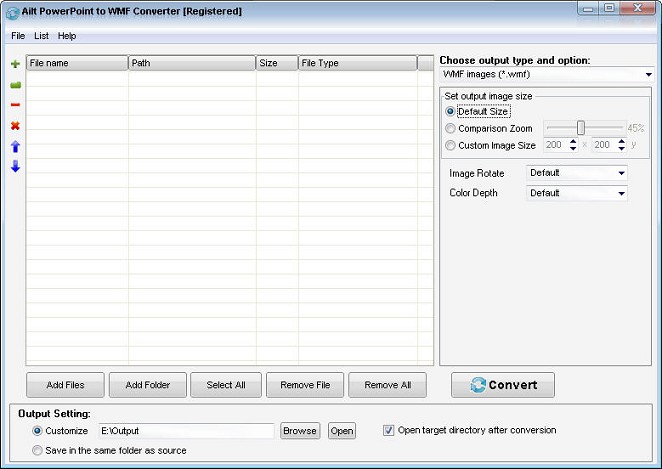Click Browse to choose output folder
The image size is (662, 469).
(x=300, y=431)
